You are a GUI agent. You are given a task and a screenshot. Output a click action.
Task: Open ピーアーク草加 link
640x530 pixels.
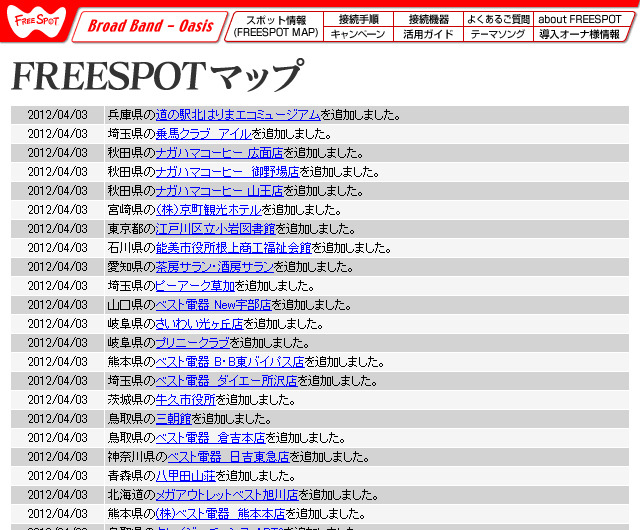click(x=195, y=286)
